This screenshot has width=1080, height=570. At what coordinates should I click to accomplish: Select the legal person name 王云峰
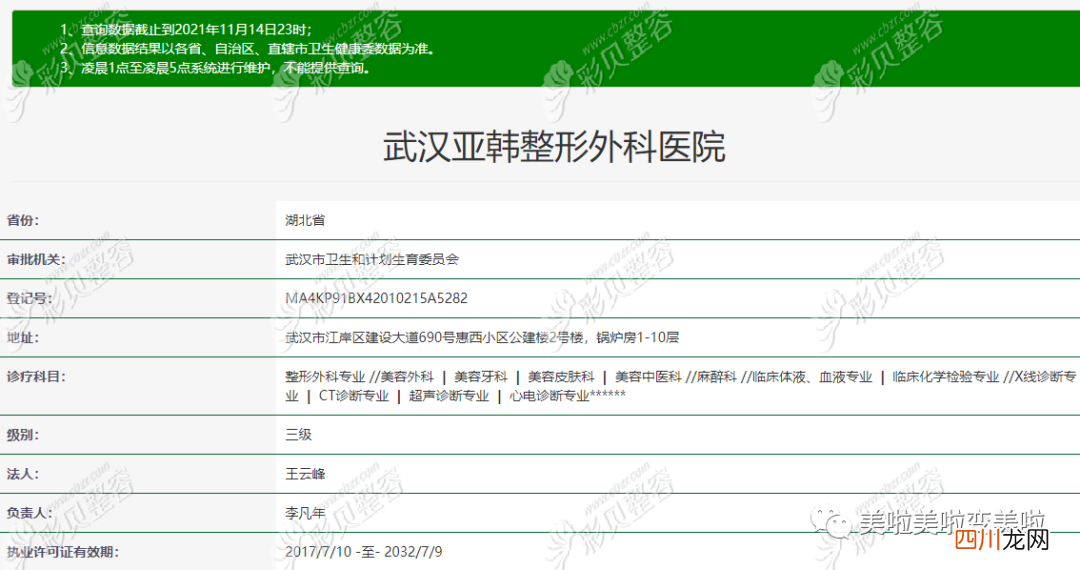[x=305, y=474]
